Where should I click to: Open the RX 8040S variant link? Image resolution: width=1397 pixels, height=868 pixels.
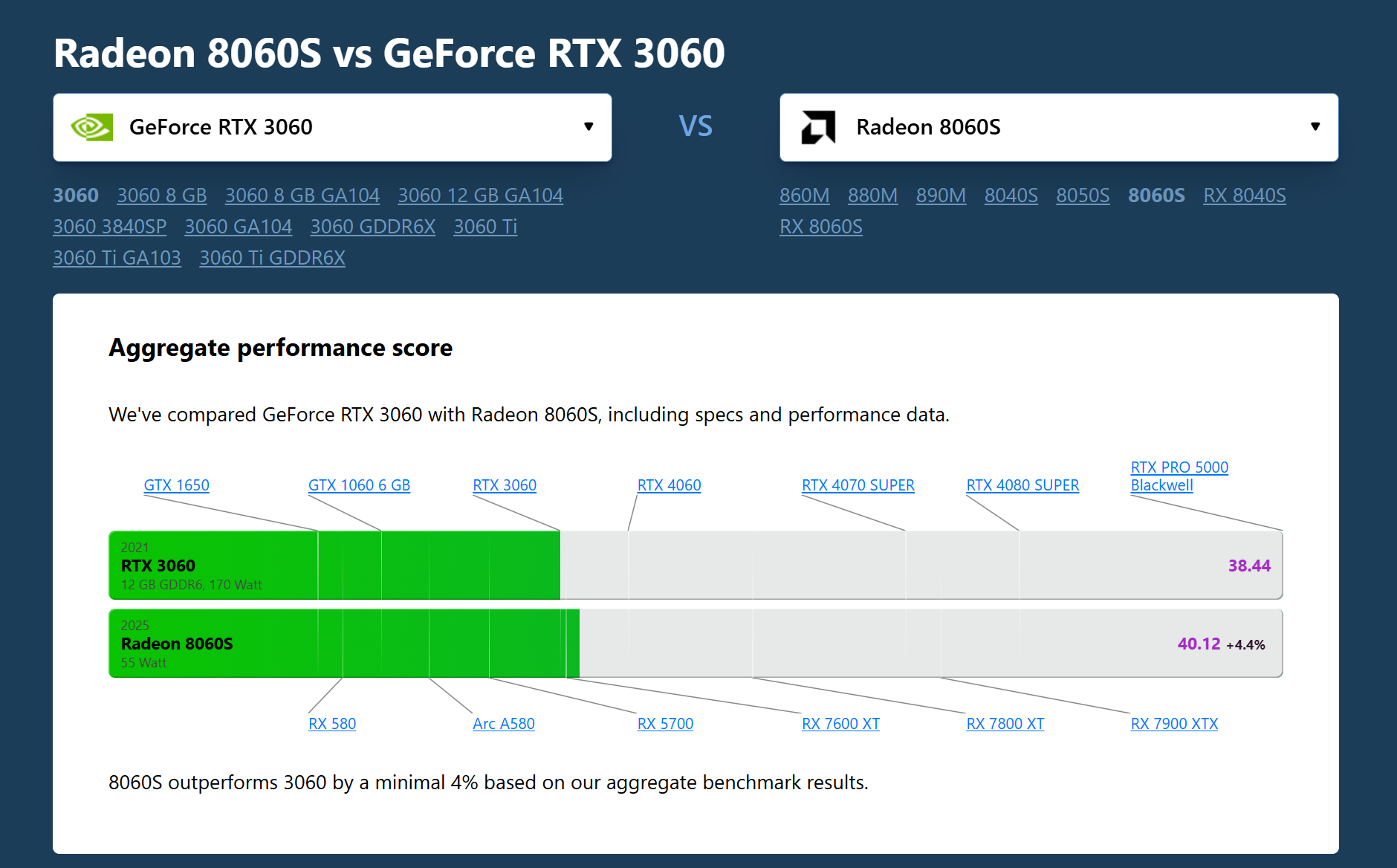pos(1245,195)
